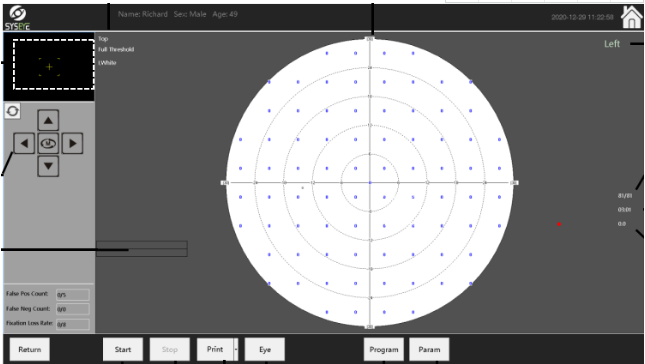Click the left arrow camera adjustment

pos(24,144)
